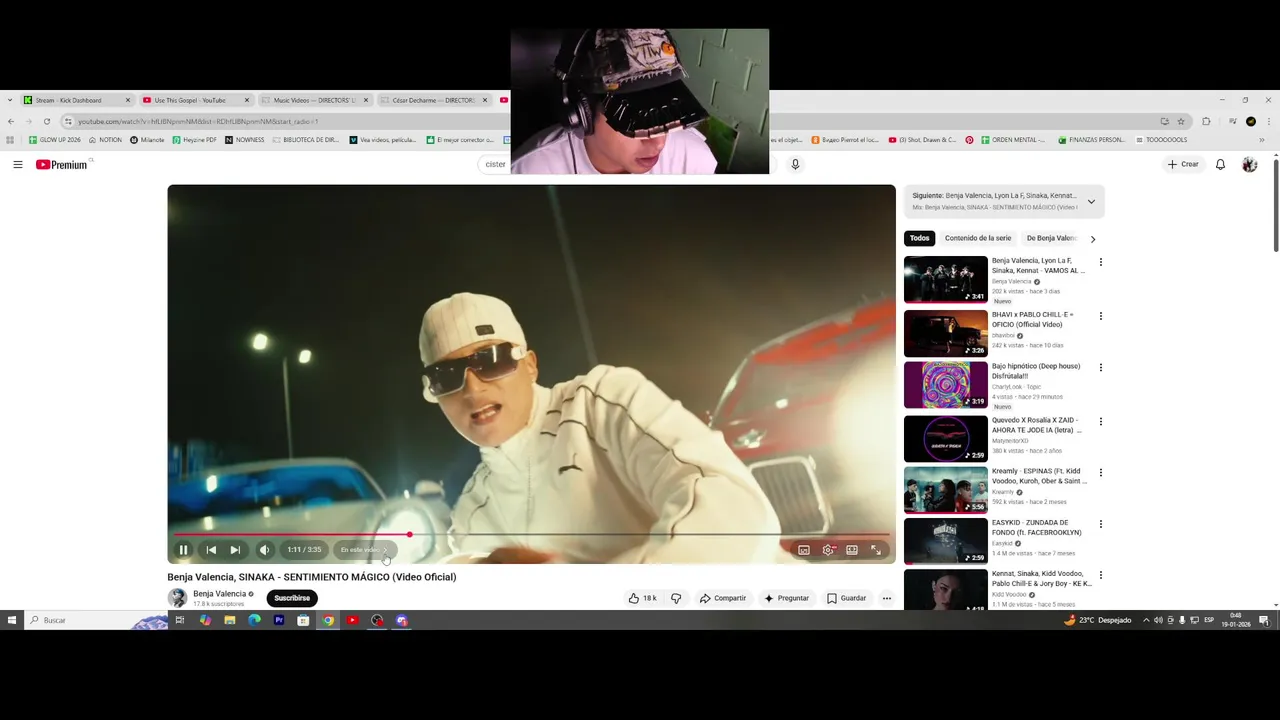Open the Milanote bookmark
The width and height of the screenshot is (1280, 720).
[x=147, y=140]
